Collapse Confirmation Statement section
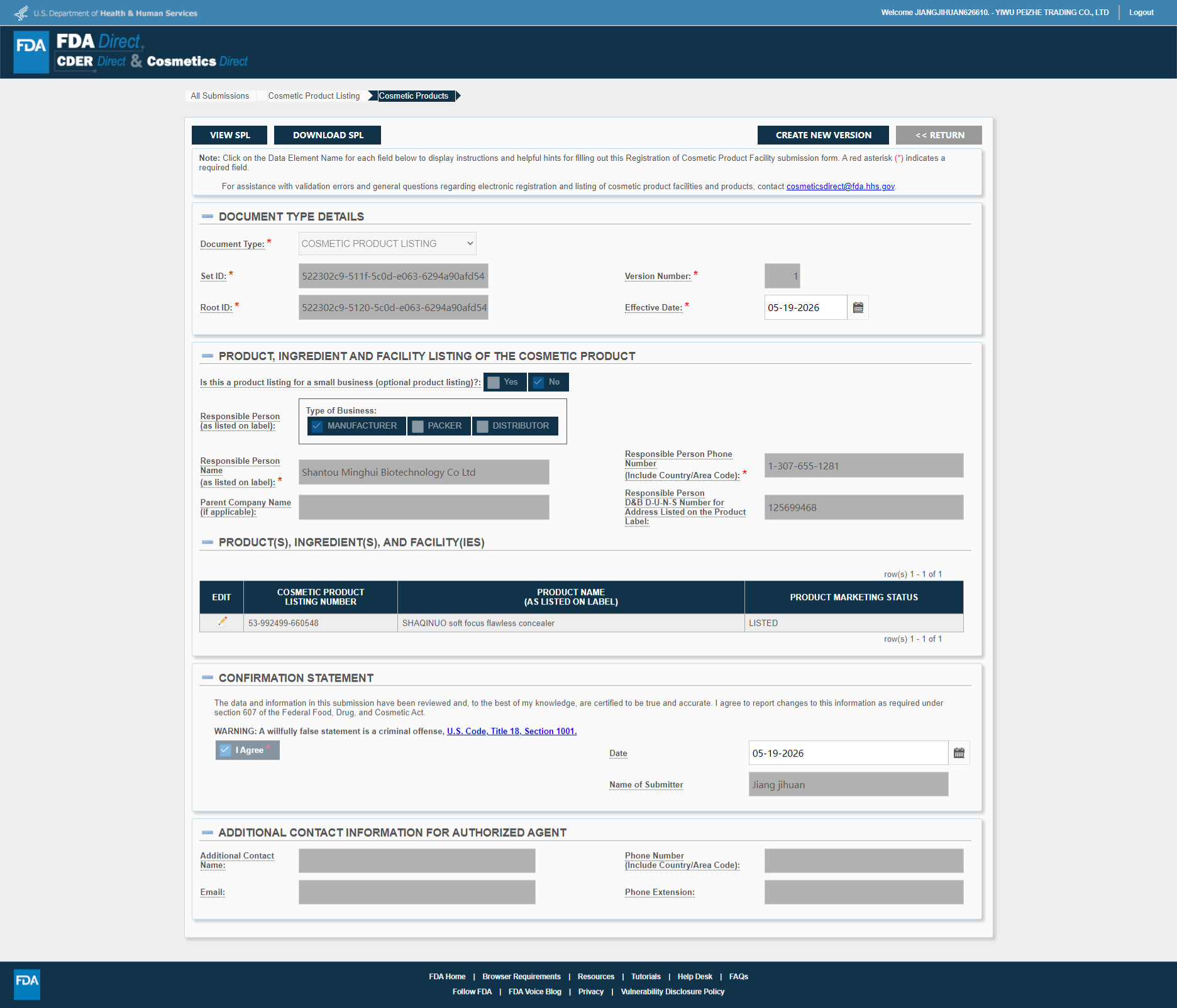Image resolution: width=1177 pixels, height=1008 pixels. pyautogui.click(x=207, y=677)
